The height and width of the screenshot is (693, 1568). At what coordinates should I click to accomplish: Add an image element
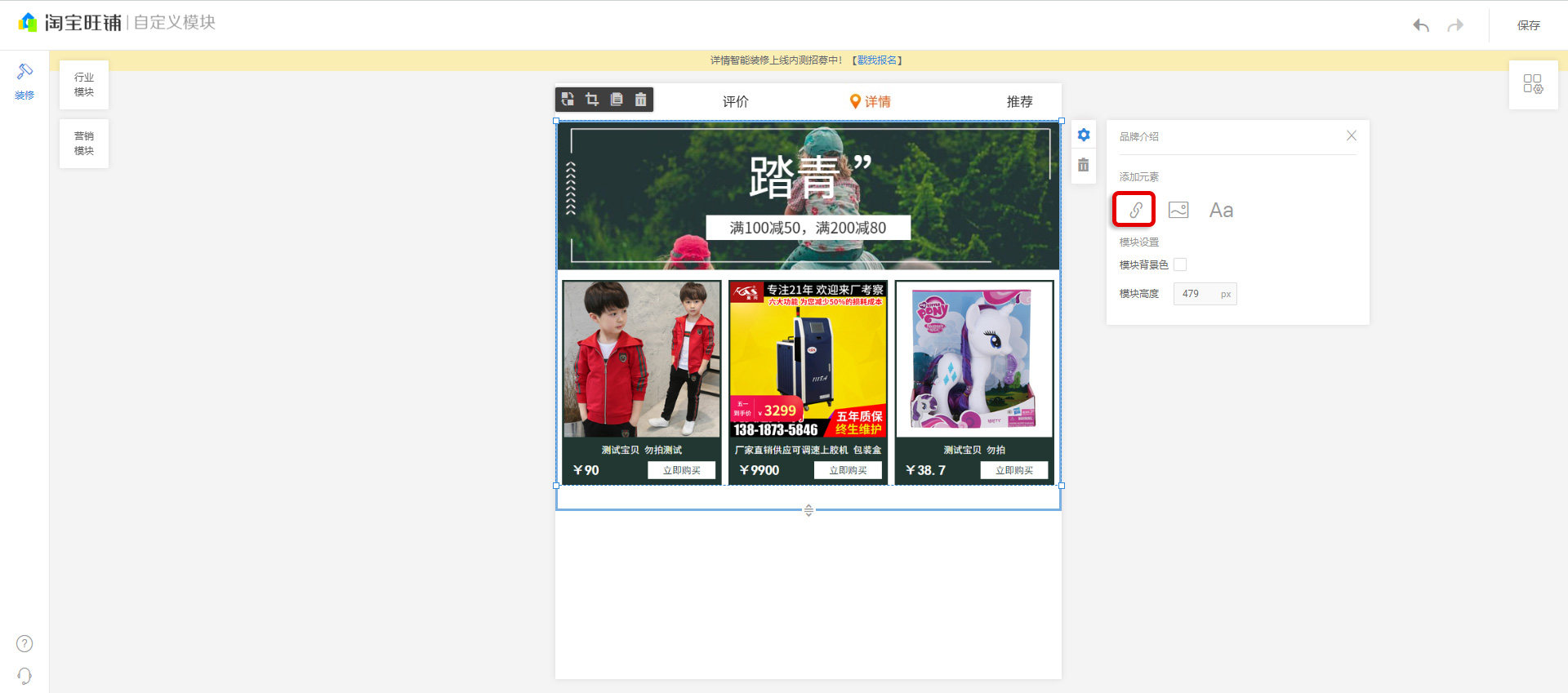coord(1178,210)
